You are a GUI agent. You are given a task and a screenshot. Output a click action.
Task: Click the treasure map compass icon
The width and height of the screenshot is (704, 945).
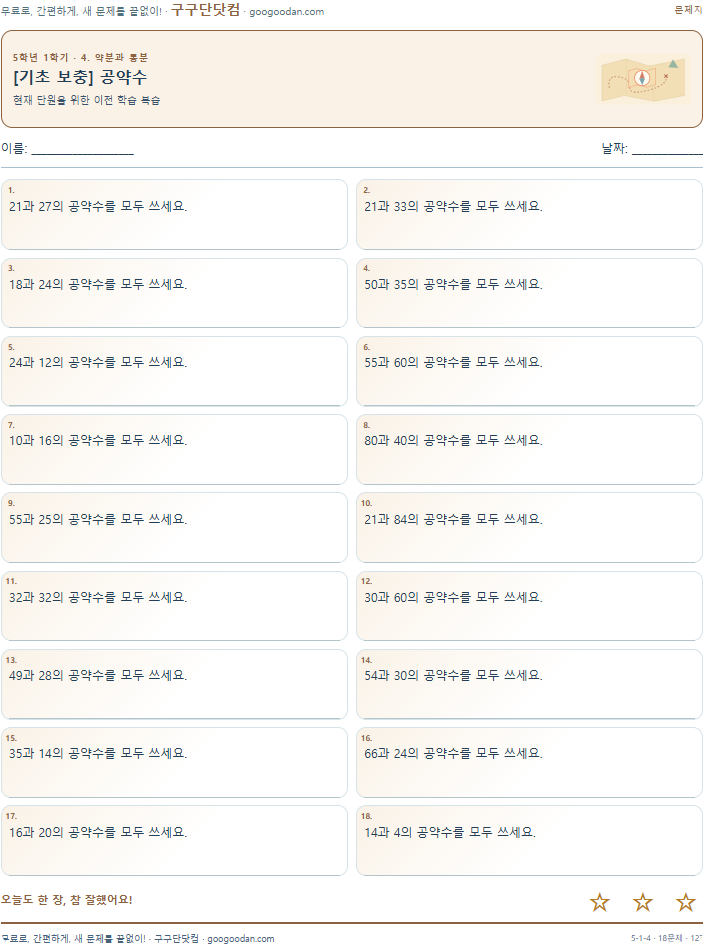point(643,79)
